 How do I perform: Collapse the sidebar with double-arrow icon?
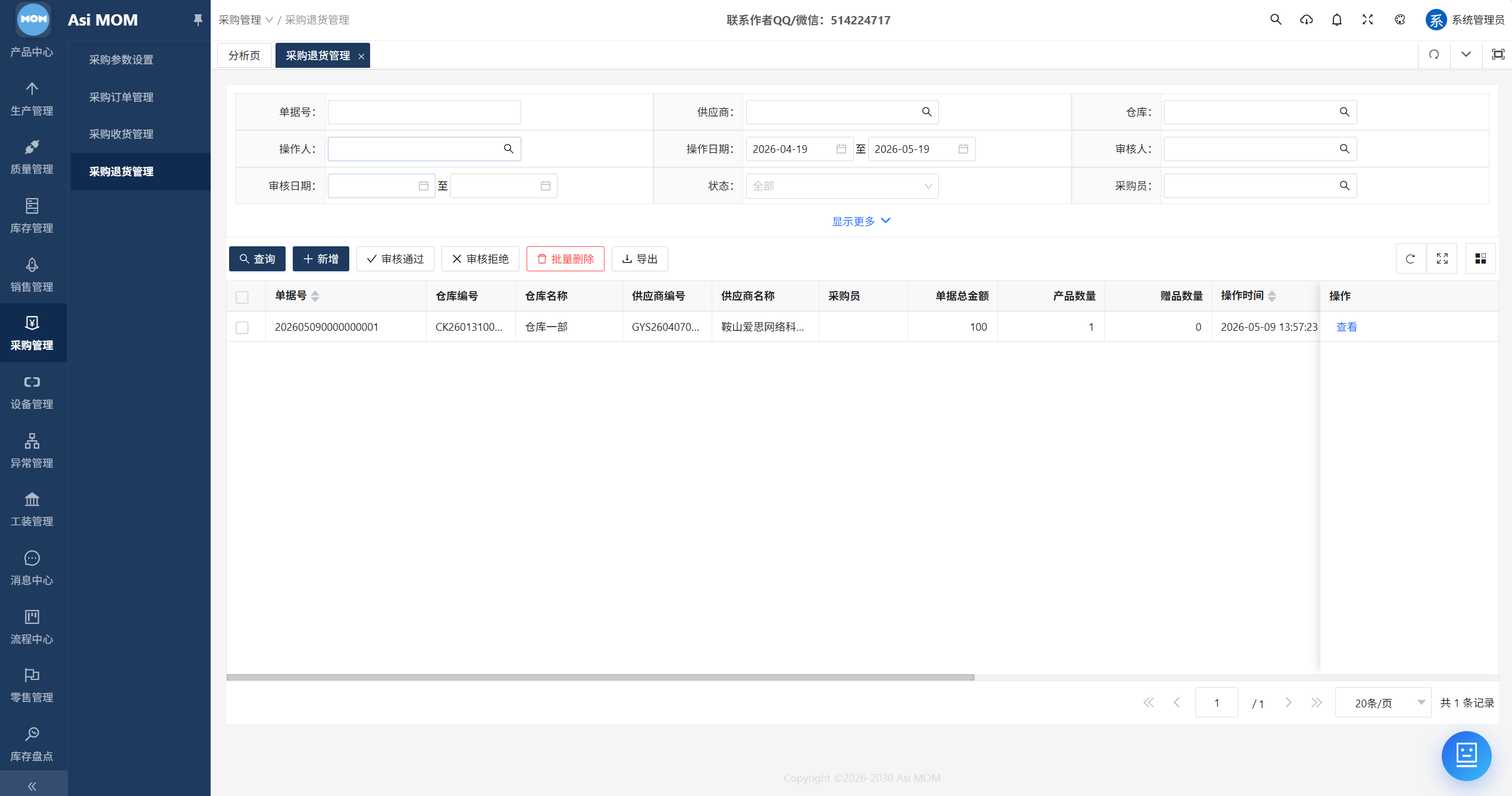(33, 786)
